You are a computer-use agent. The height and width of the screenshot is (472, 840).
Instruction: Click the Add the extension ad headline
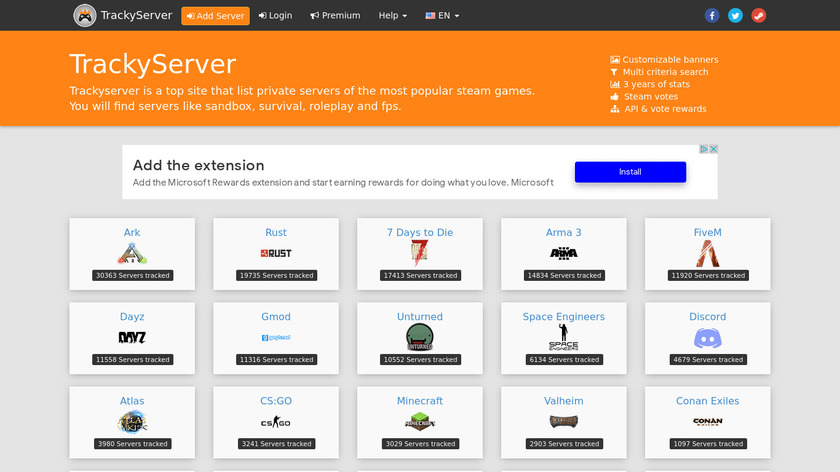point(199,165)
